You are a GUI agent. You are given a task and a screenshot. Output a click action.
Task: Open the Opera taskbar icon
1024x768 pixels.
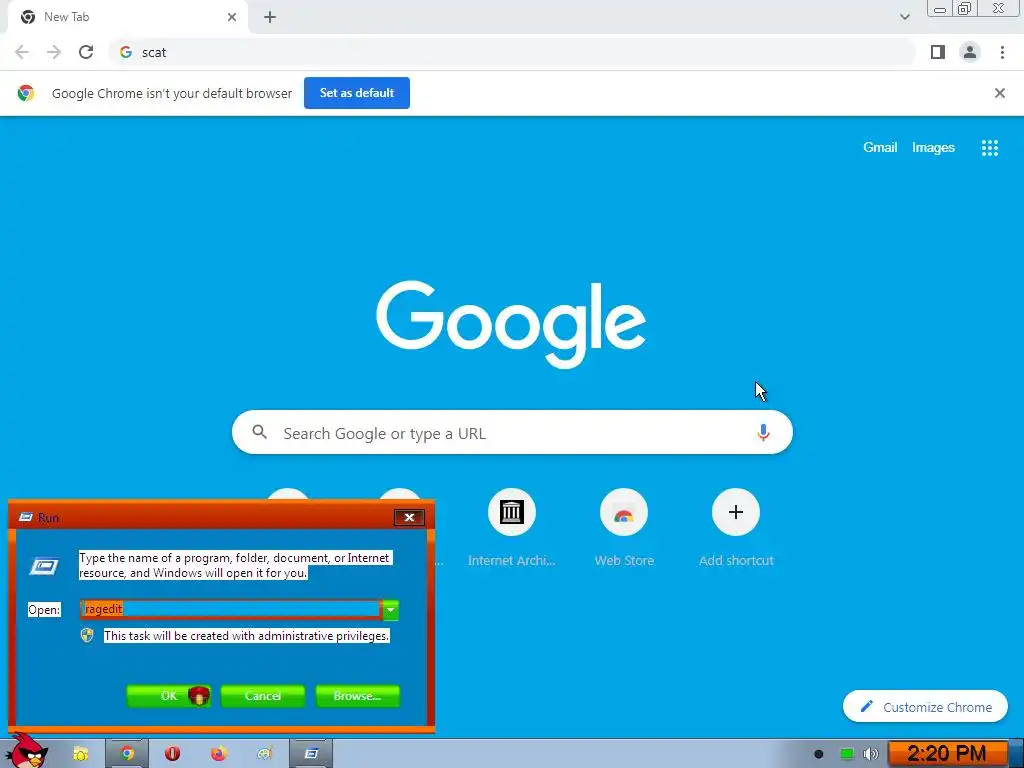click(x=172, y=754)
